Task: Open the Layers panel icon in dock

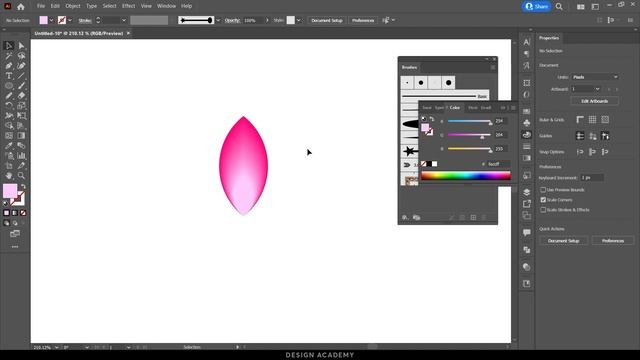Action: (527, 192)
